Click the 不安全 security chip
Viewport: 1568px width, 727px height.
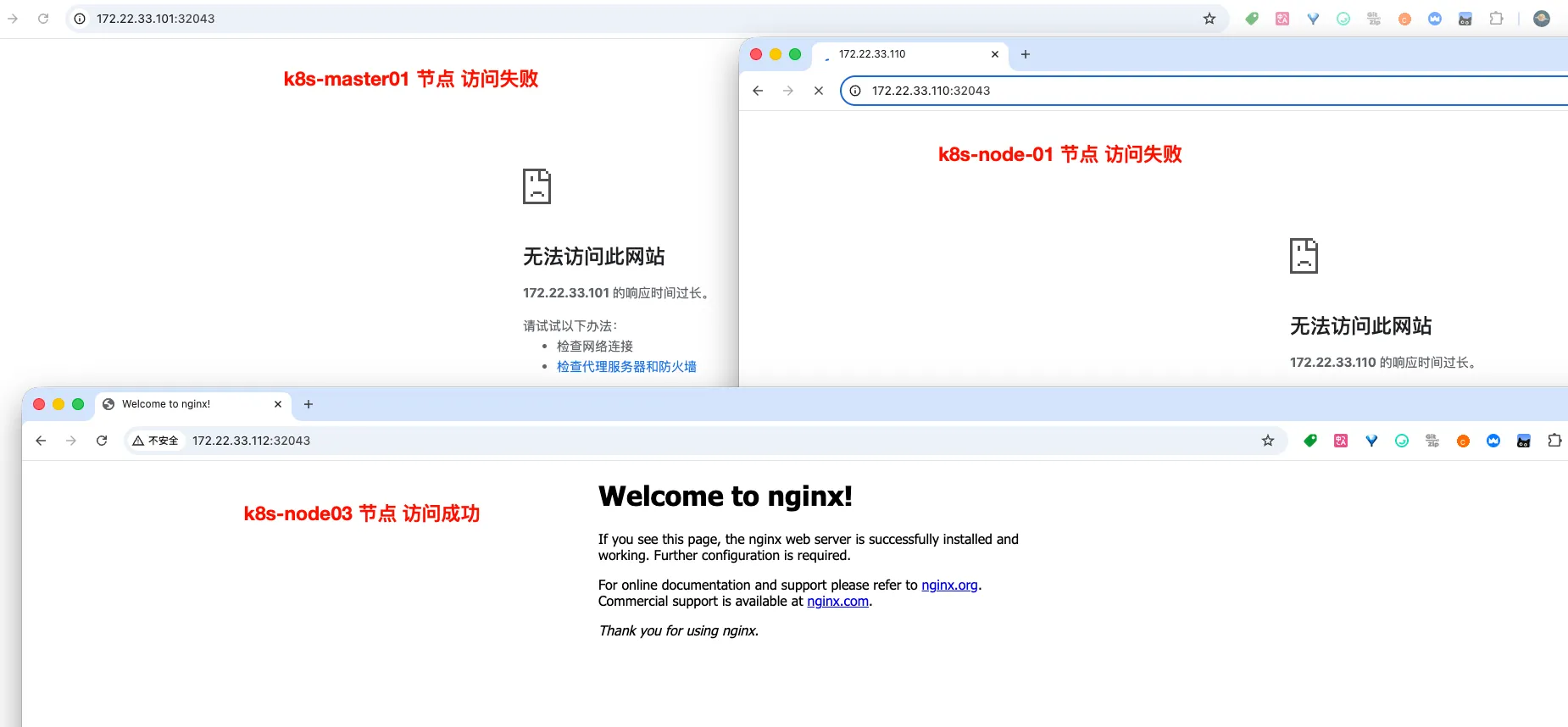156,441
